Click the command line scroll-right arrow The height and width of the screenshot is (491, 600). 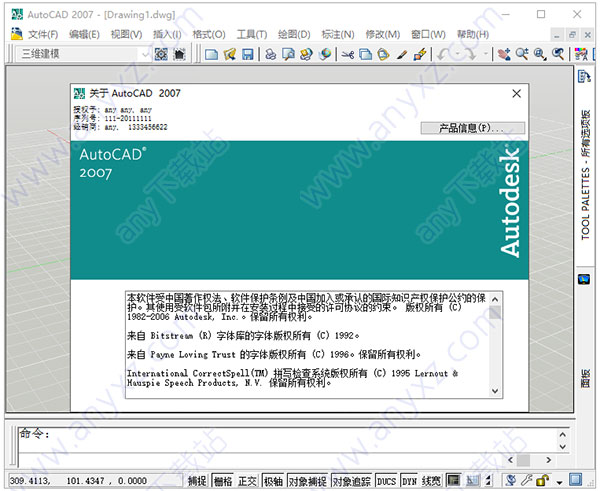[x=548, y=460]
